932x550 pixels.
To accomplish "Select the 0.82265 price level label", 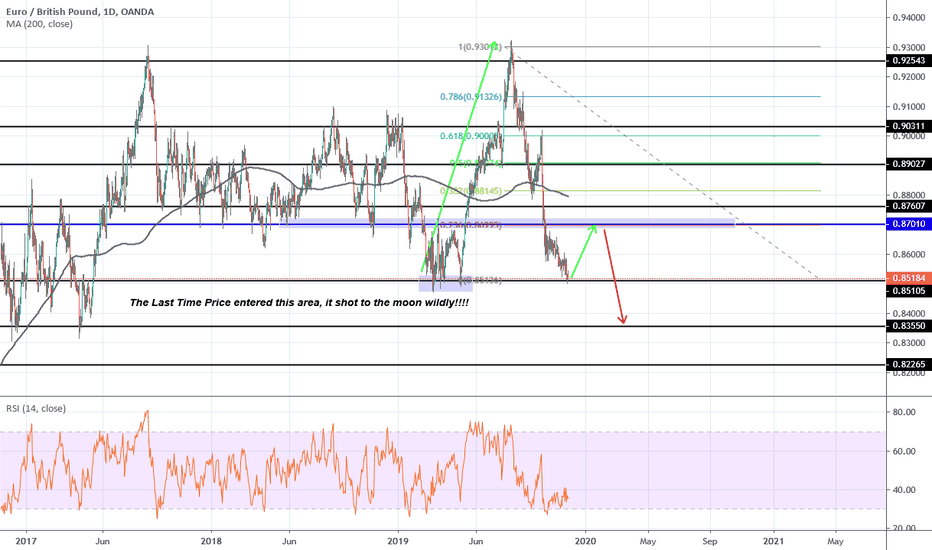I will point(908,365).
